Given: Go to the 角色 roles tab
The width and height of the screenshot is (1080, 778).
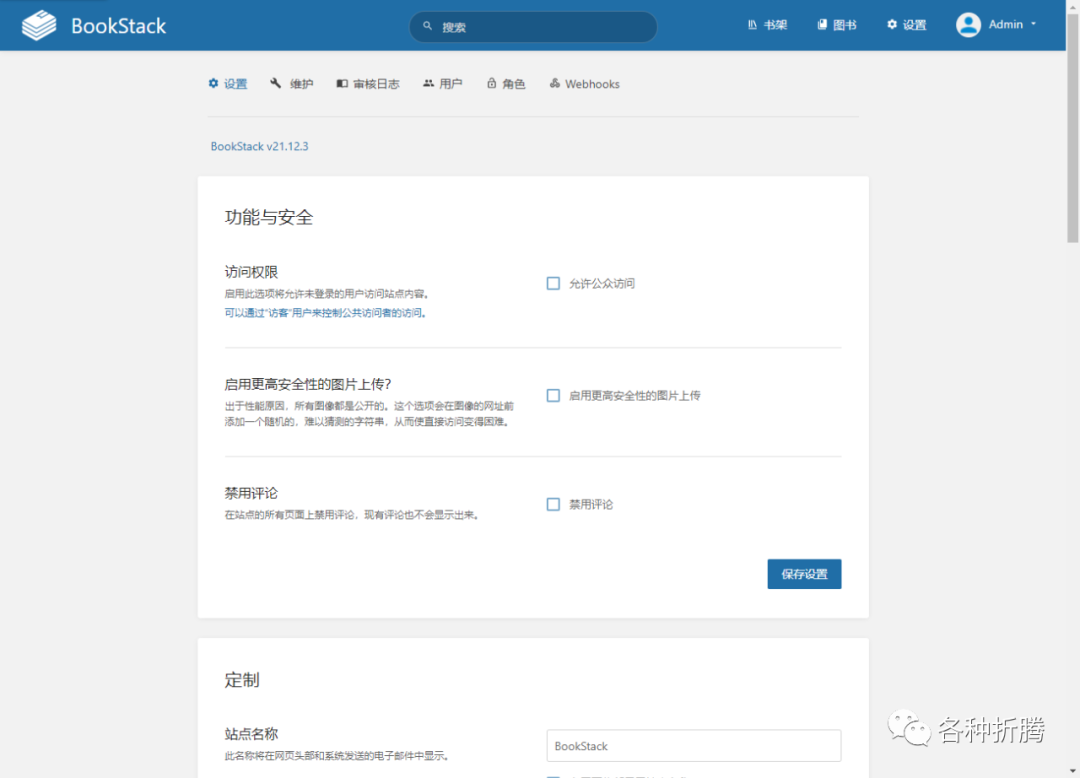Looking at the screenshot, I should coord(506,83).
